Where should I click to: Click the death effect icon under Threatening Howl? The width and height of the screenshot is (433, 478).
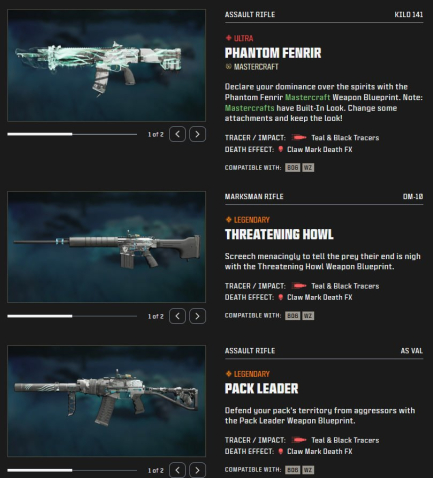[281, 297]
